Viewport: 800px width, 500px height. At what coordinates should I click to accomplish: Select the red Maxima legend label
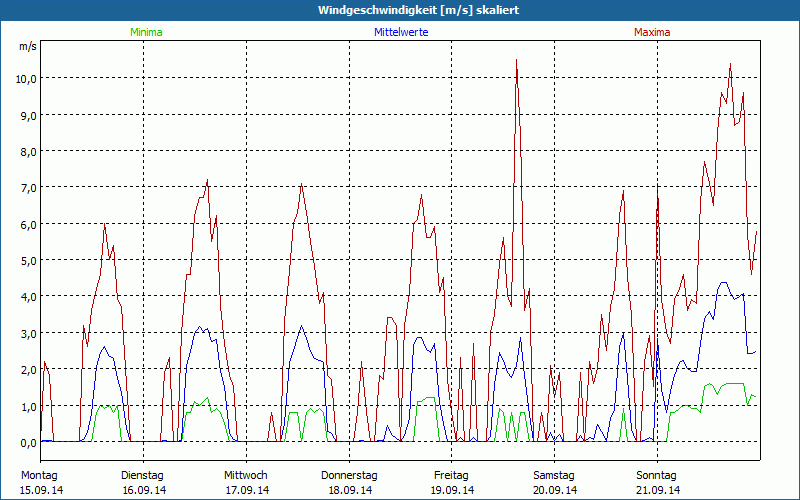click(651, 32)
